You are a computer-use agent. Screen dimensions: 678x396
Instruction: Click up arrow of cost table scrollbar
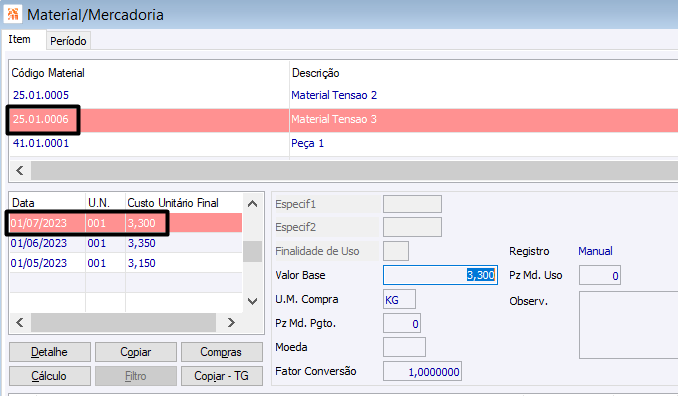[253, 204]
